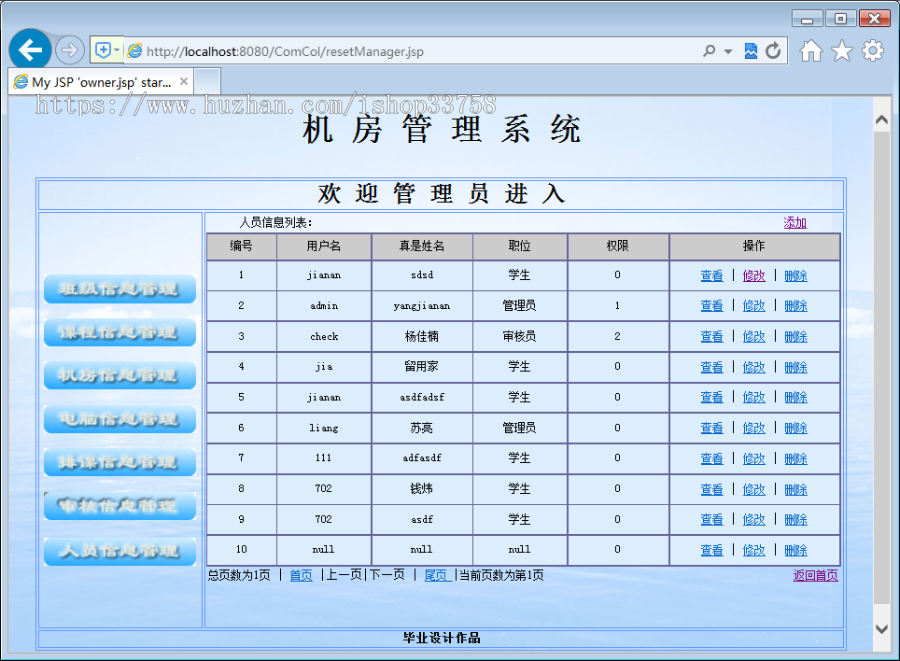Click the back navigation arrow

pyautogui.click(x=30, y=49)
